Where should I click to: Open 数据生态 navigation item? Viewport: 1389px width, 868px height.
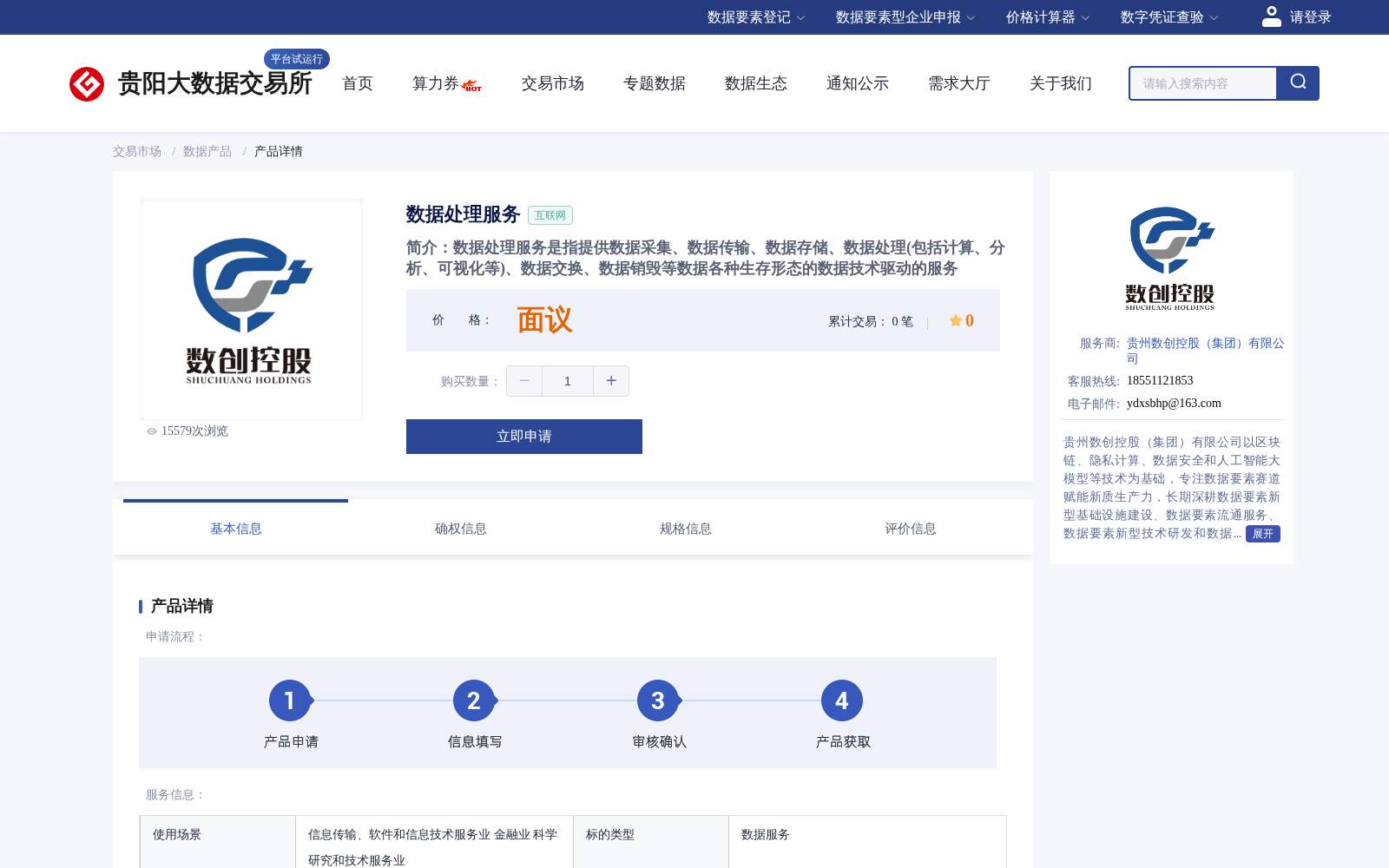[x=756, y=83]
